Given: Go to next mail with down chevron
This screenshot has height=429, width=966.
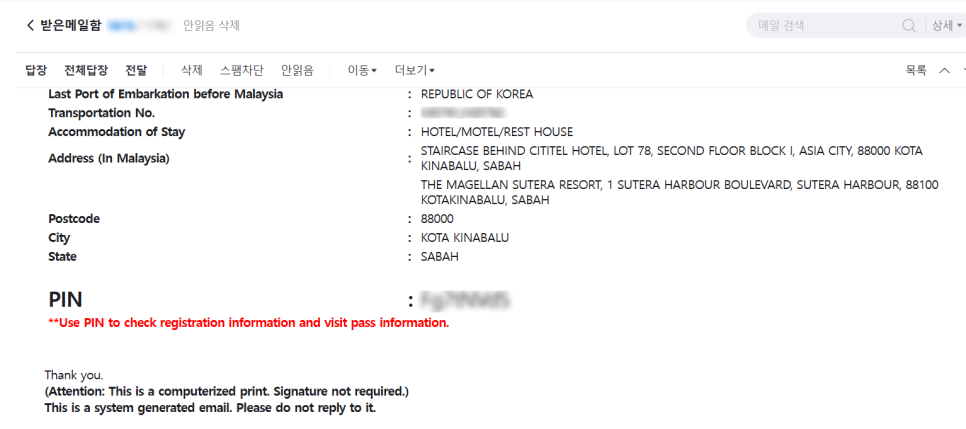Looking at the screenshot, I should [x=963, y=70].
